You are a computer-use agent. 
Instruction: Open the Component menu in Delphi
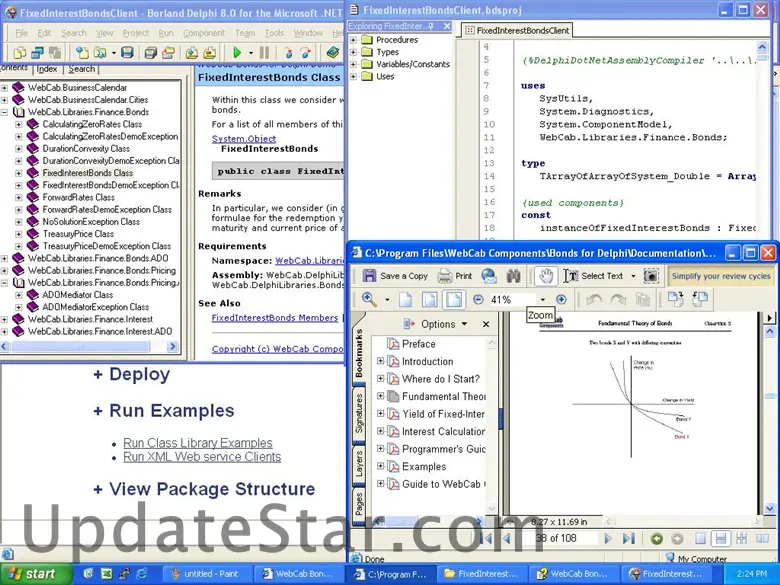click(x=204, y=33)
